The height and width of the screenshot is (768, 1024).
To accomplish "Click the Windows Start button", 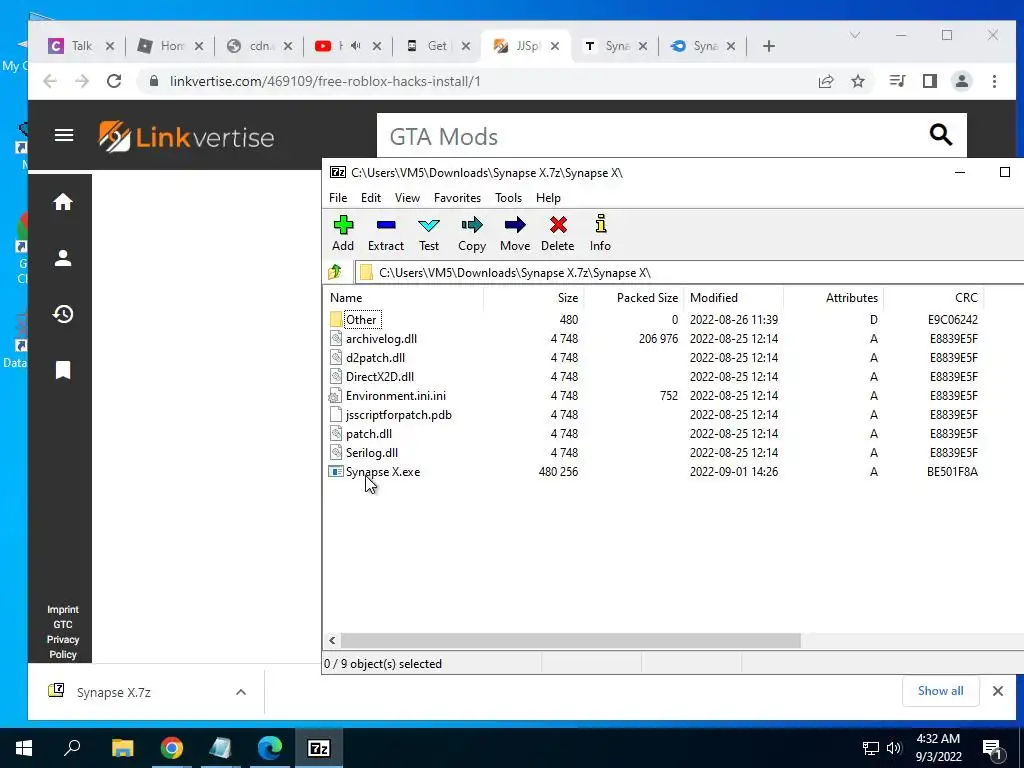I will tap(24, 748).
